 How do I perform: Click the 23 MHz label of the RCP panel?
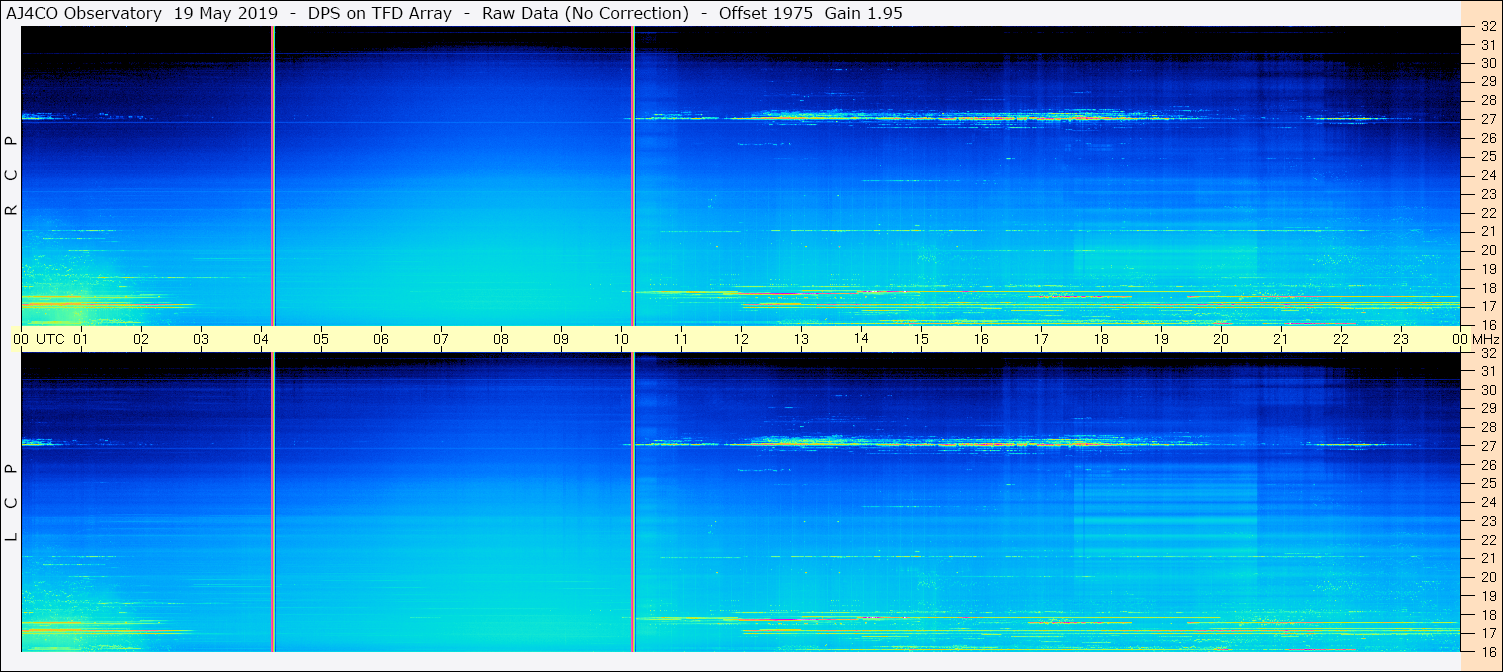click(1488, 194)
